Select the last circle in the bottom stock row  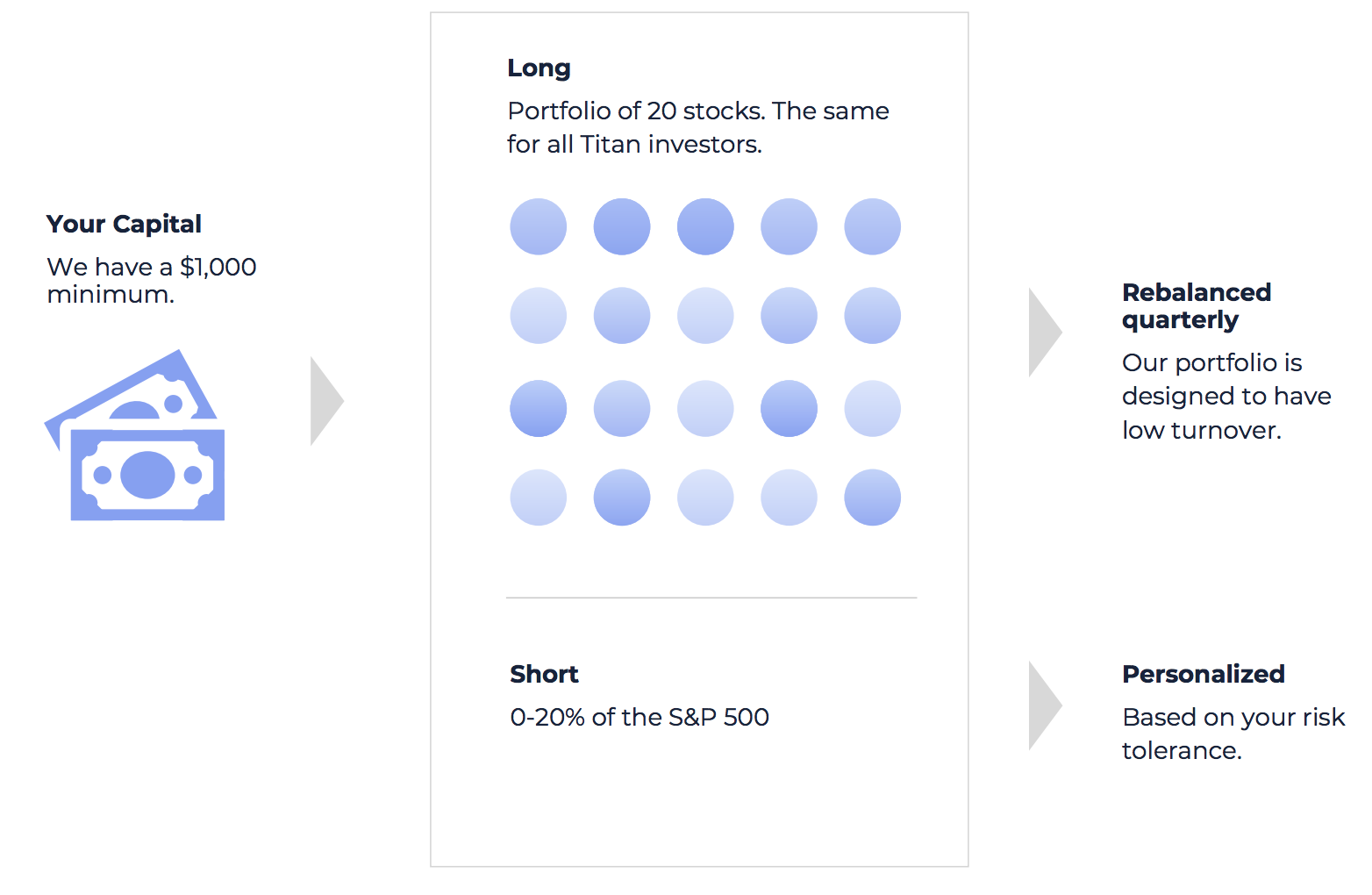point(872,498)
